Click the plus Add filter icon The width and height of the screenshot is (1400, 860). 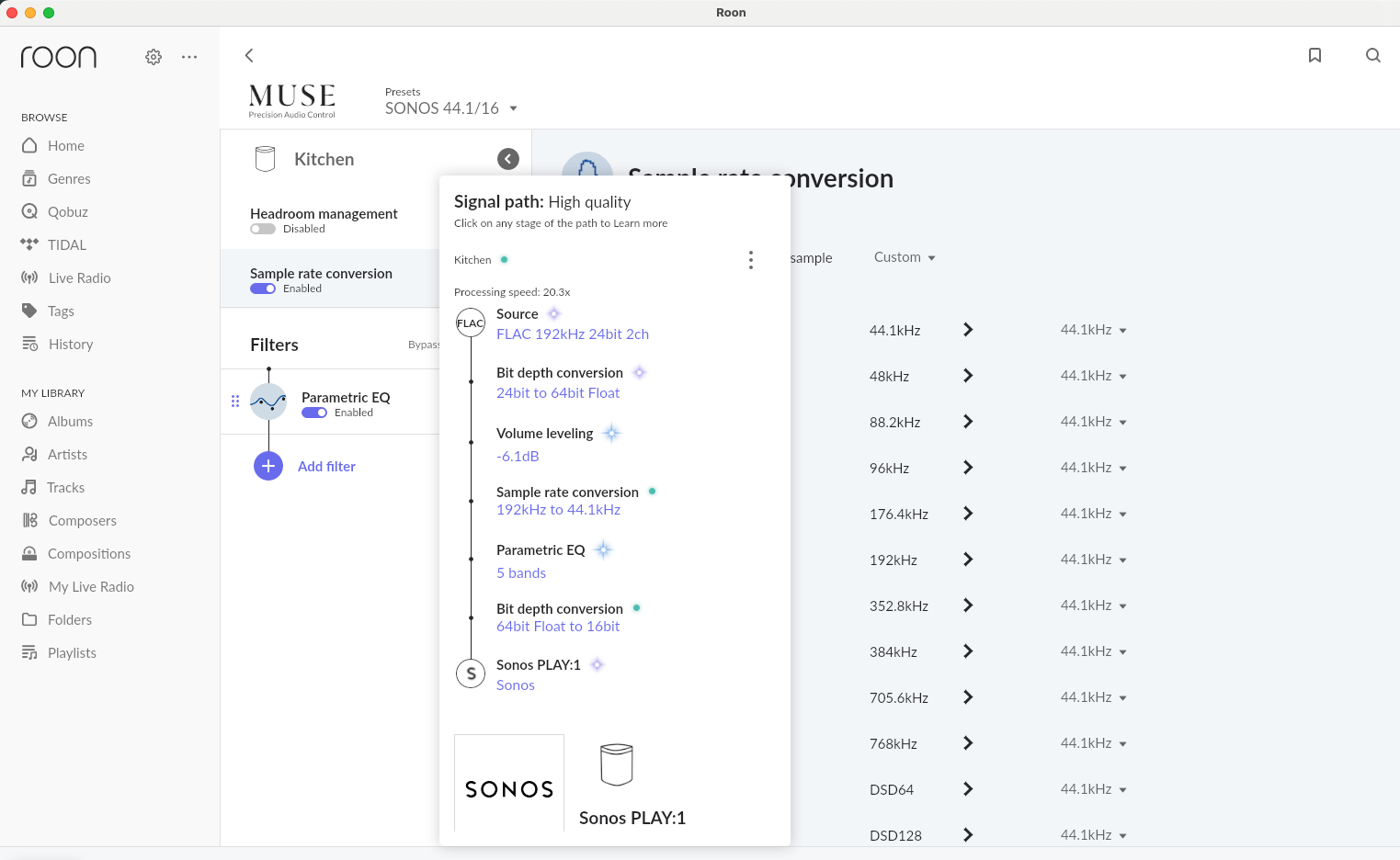(x=268, y=466)
